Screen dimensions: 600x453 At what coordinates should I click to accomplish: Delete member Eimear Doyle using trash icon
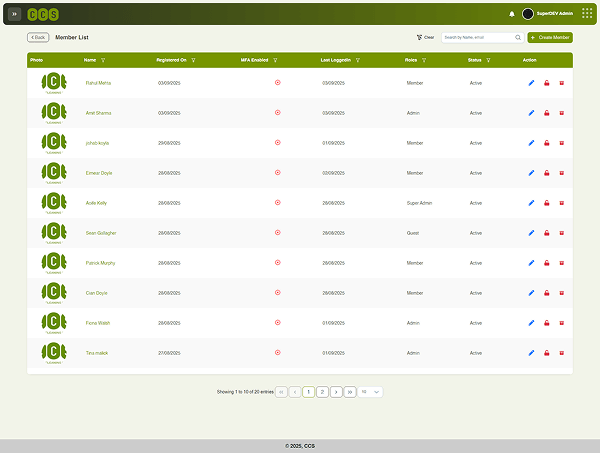pos(561,173)
